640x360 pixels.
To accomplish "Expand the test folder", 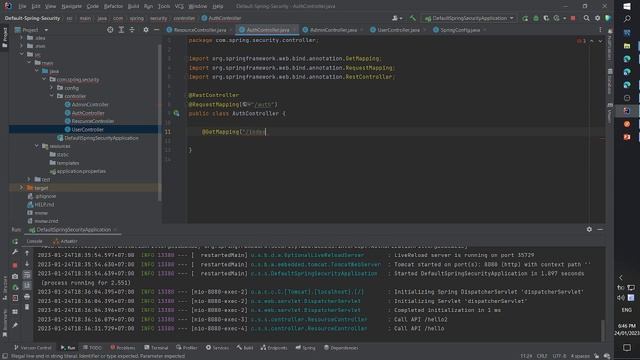I will pyautogui.click(x=29, y=179).
